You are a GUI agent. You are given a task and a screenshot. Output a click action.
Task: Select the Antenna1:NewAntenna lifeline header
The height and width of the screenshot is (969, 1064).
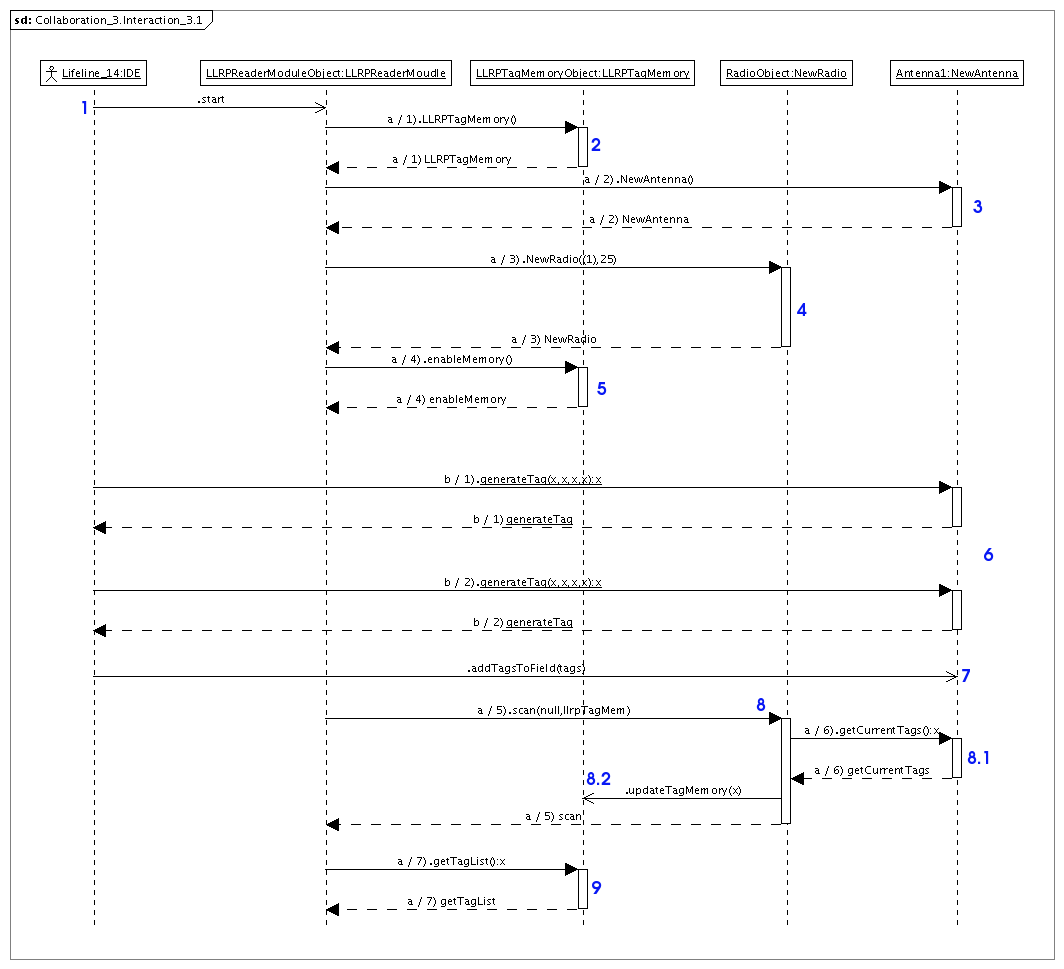[x=956, y=73]
